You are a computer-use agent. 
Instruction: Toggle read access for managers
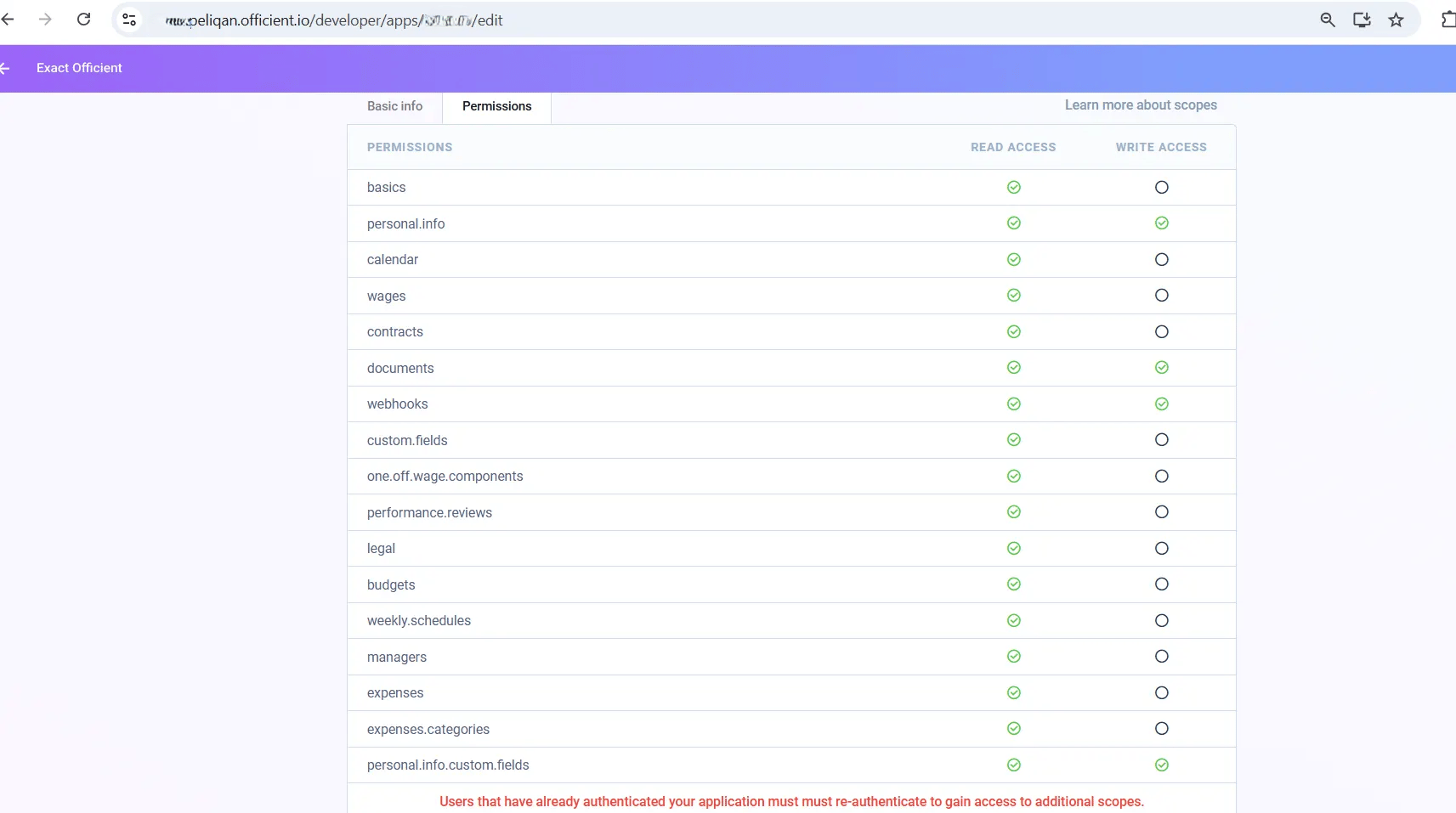coord(1013,657)
